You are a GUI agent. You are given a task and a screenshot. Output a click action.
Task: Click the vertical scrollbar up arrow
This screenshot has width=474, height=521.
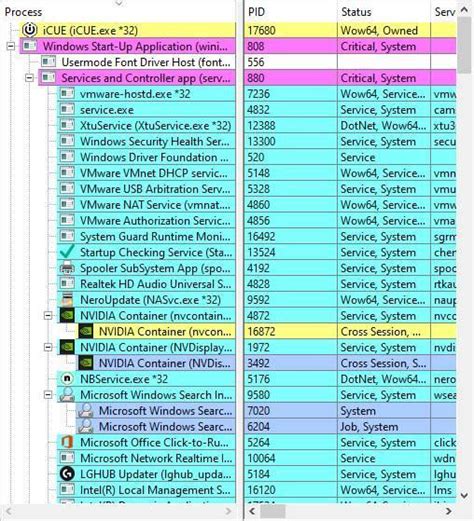pyautogui.click(x=464, y=10)
